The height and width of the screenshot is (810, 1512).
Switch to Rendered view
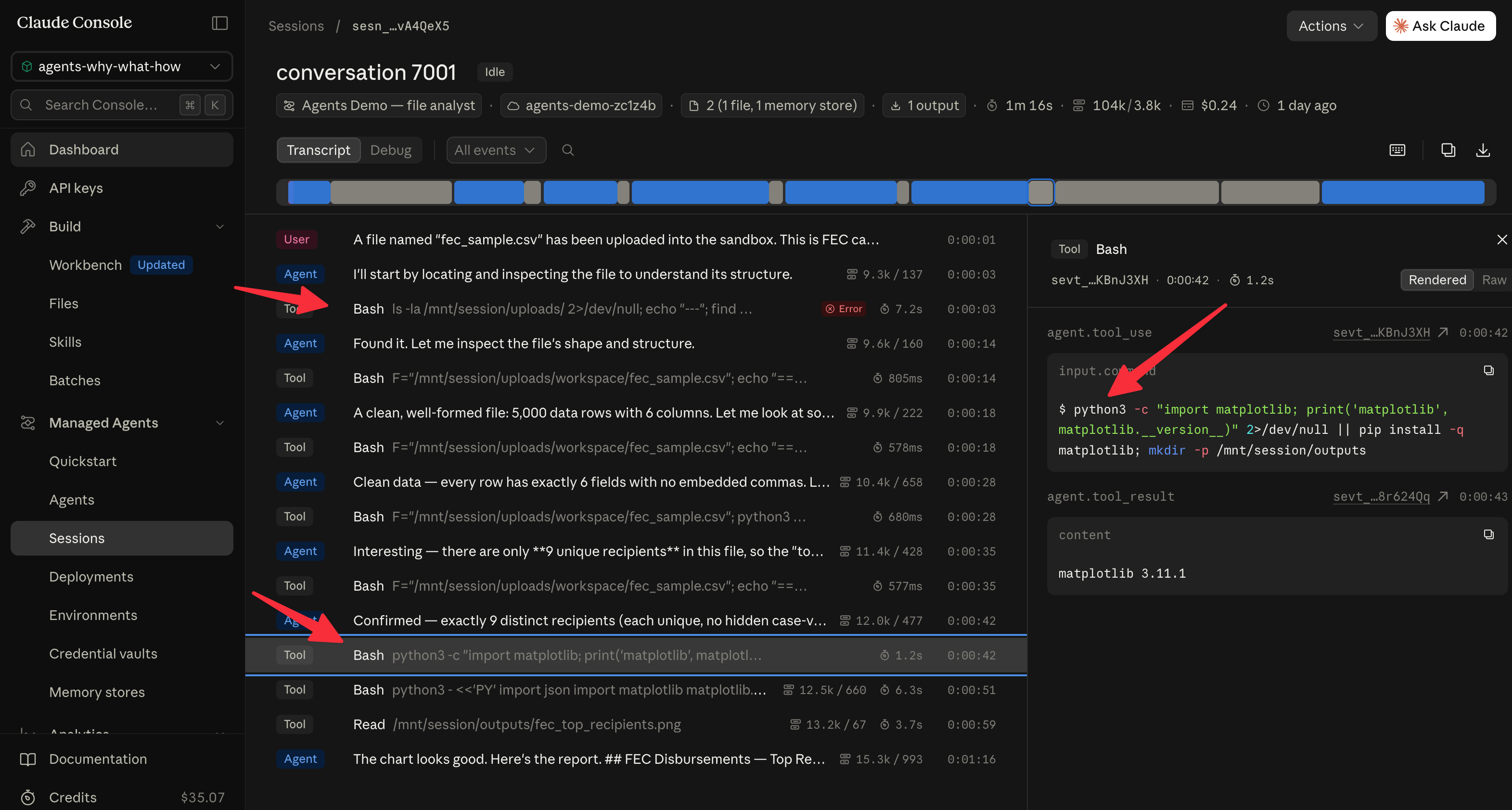tap(1437, 280)
